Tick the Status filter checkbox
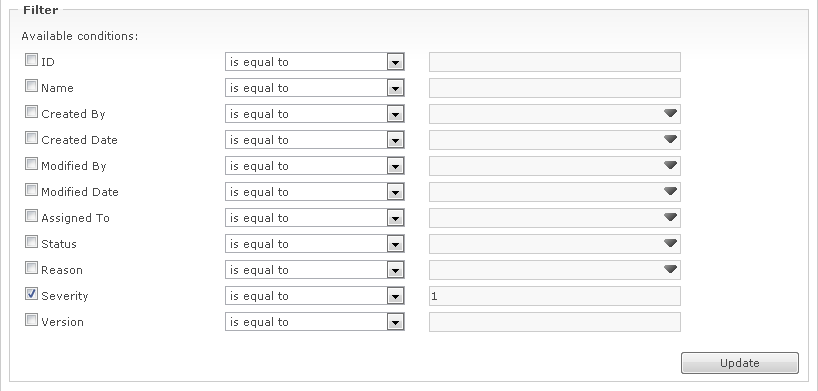Screen dimensions: 818x391 click(31, 242)
